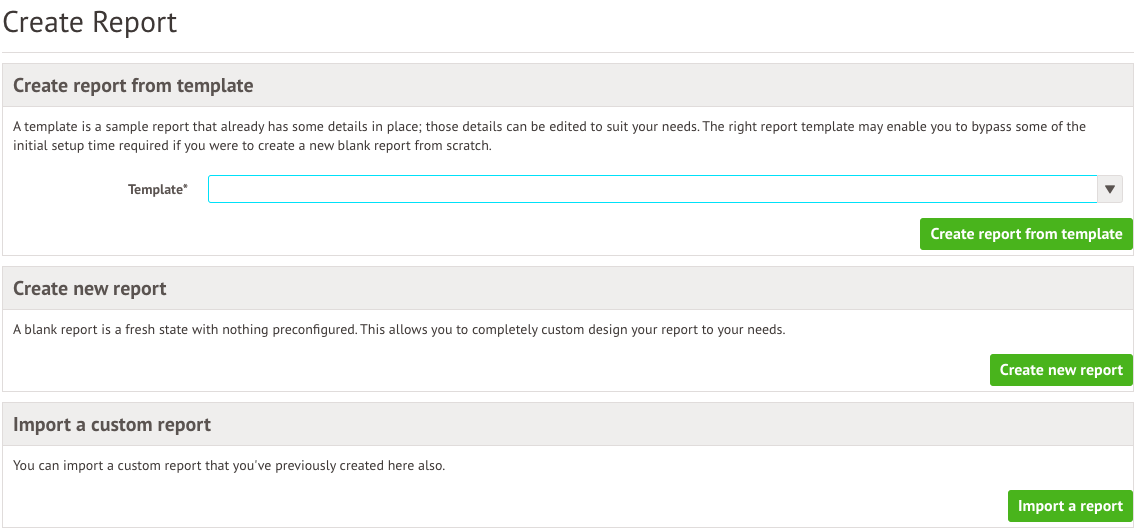
Task: Click the required asterisk beside Template label
Action: click(186, 187)
